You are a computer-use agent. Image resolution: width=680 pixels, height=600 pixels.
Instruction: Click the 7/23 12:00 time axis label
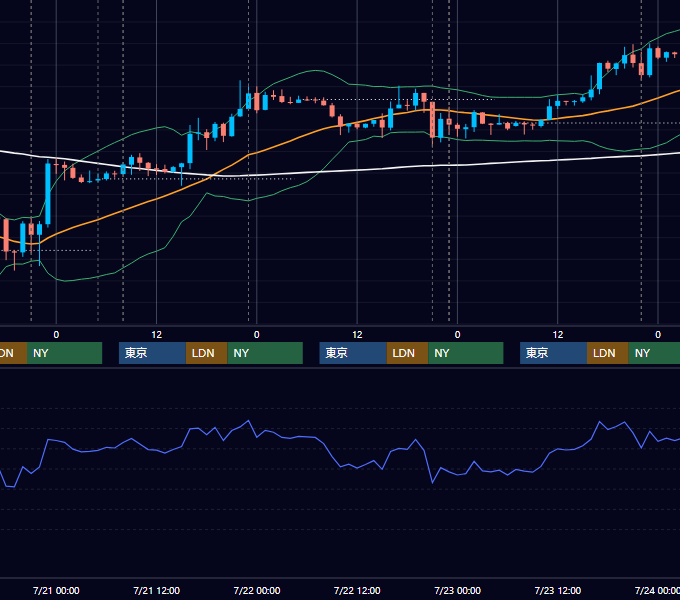click(558, 590)
